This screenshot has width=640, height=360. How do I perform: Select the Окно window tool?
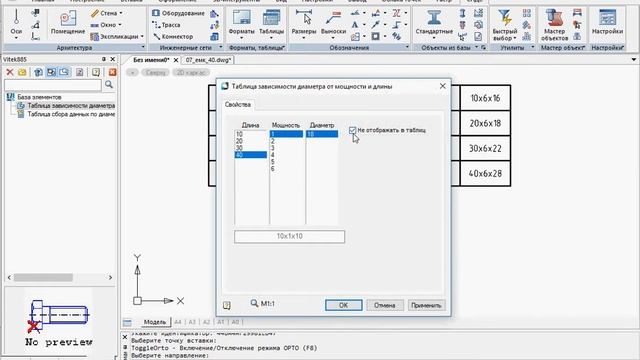103,25
